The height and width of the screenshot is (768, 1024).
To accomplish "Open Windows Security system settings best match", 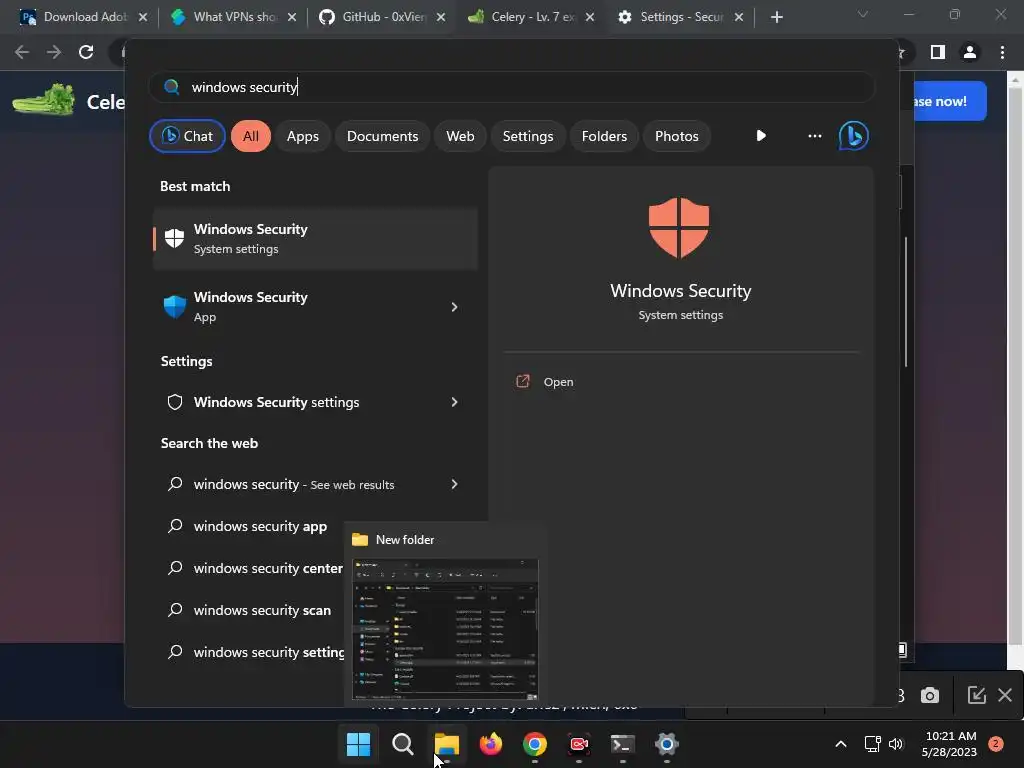I will click(x=315, y=239).
